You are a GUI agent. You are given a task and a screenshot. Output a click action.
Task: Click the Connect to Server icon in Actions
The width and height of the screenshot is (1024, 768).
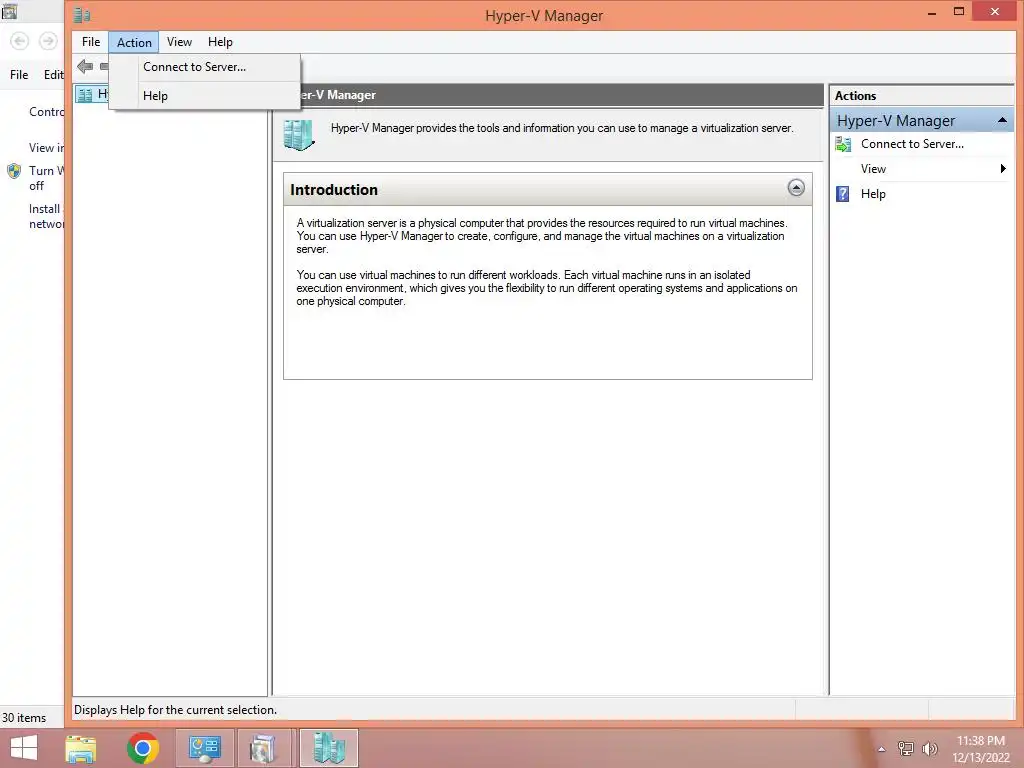[843, 144]
